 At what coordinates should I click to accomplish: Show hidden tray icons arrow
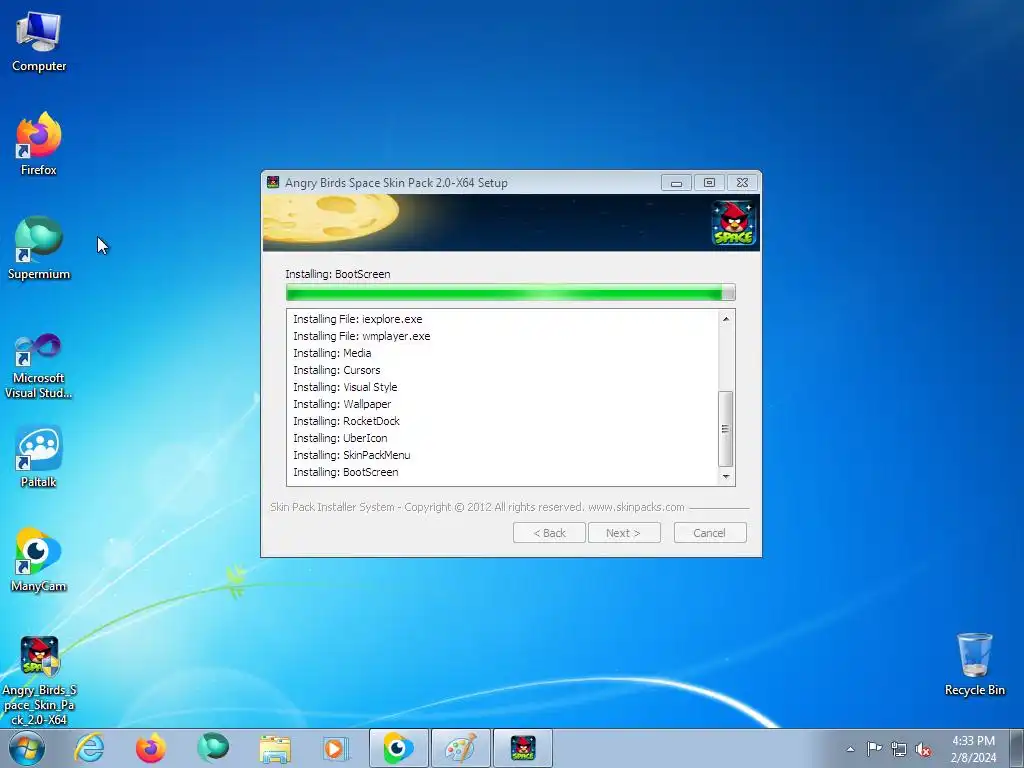(850, 749)
